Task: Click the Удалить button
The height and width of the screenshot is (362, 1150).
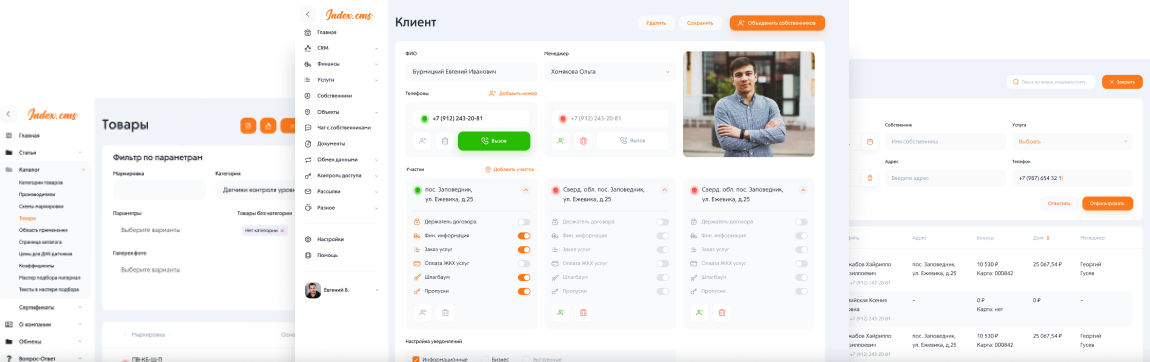Action: pos(656,23)
